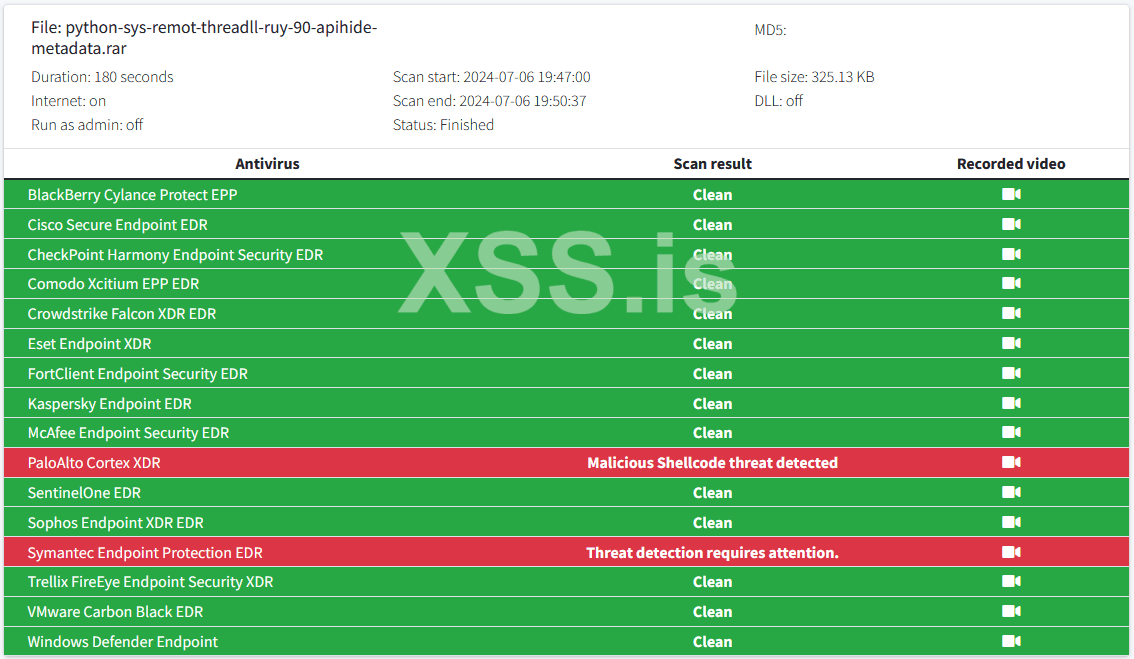View SentinelOne EDR video recording

[1011, 492]
